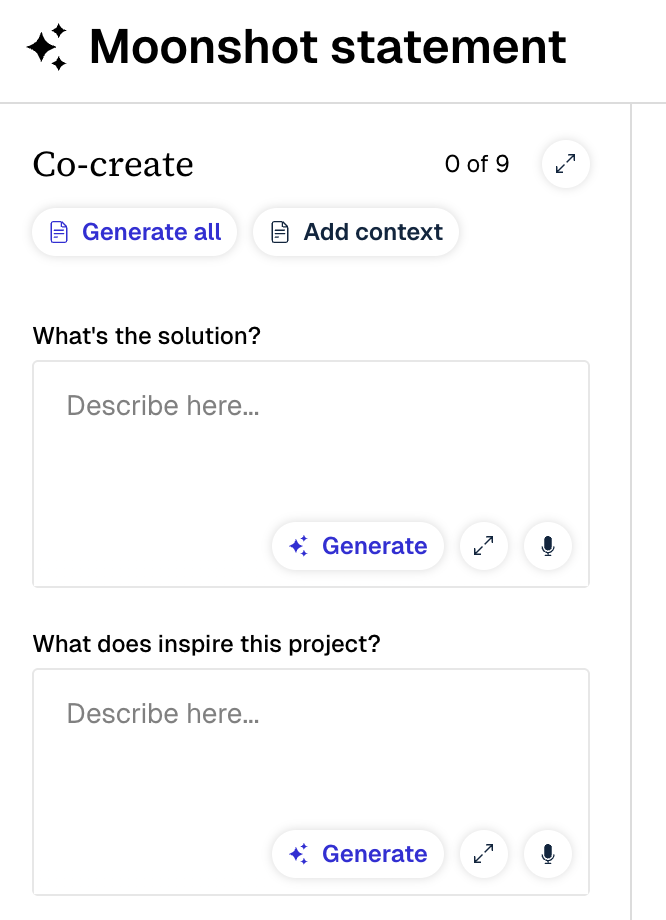Expand the Co-create panel to full size
666x920 pixels.
coord(565,165)
